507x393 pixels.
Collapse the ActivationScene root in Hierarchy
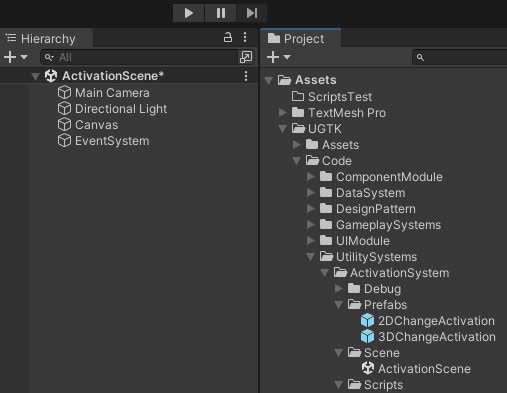(x=35, y=76)
